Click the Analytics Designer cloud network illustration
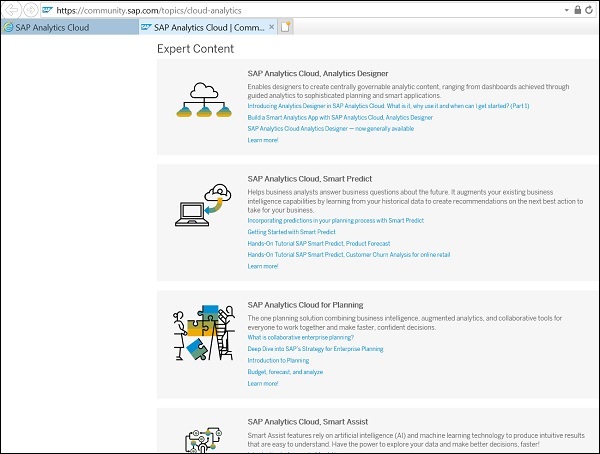Image resolution: width=600 pixels, height=454 pixels. click(x=202, y=100)
